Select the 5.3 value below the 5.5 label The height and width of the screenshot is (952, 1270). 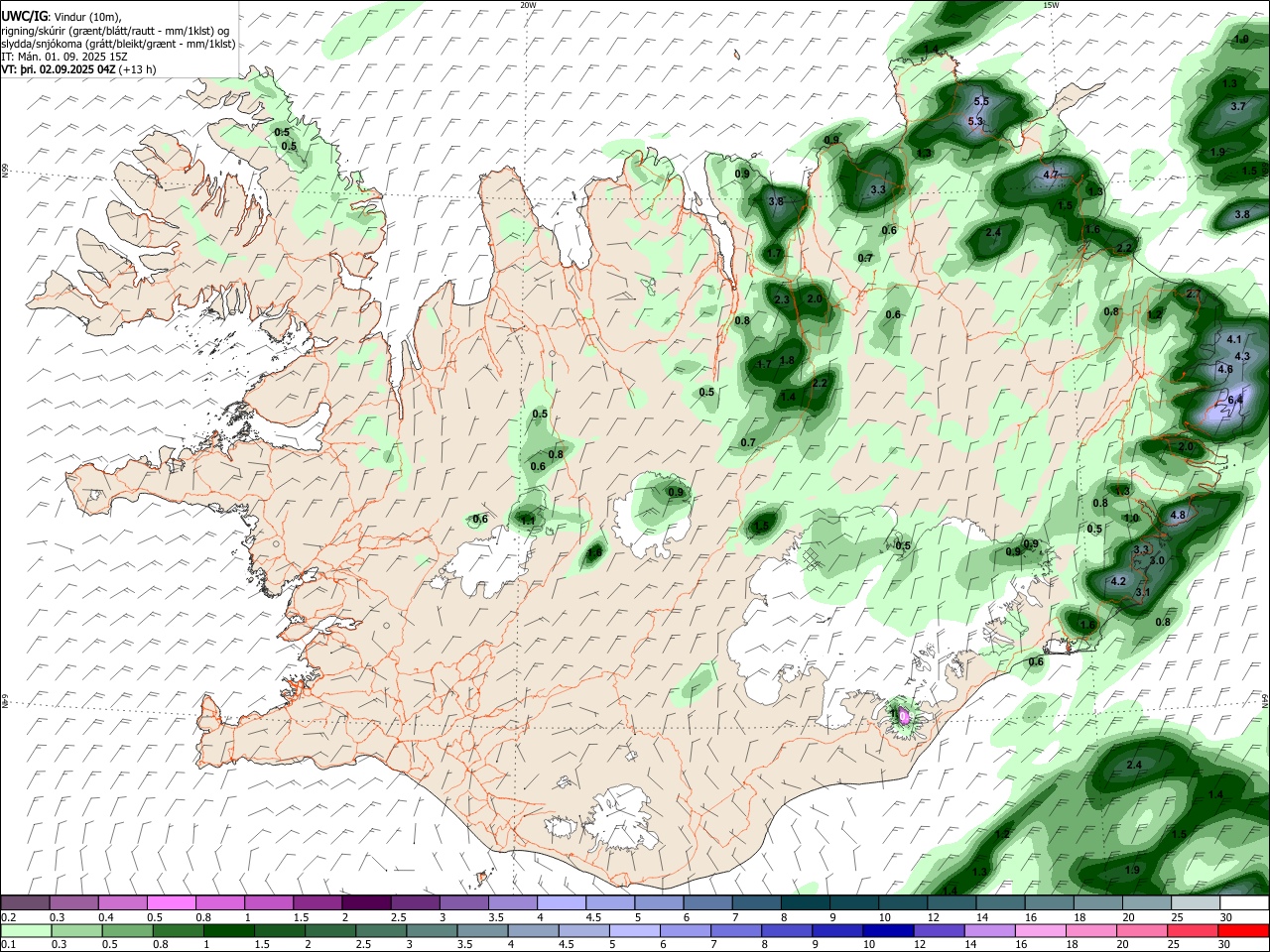(974, 121)
